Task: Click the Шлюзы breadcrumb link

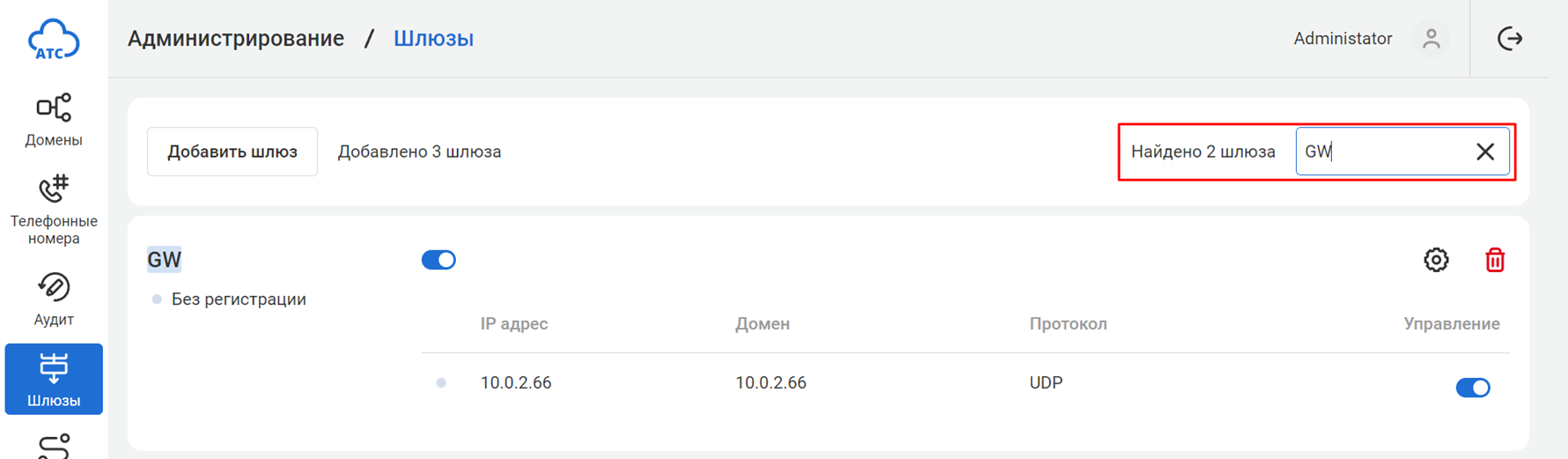Action: pyautogui.click(x=433, y=39)
